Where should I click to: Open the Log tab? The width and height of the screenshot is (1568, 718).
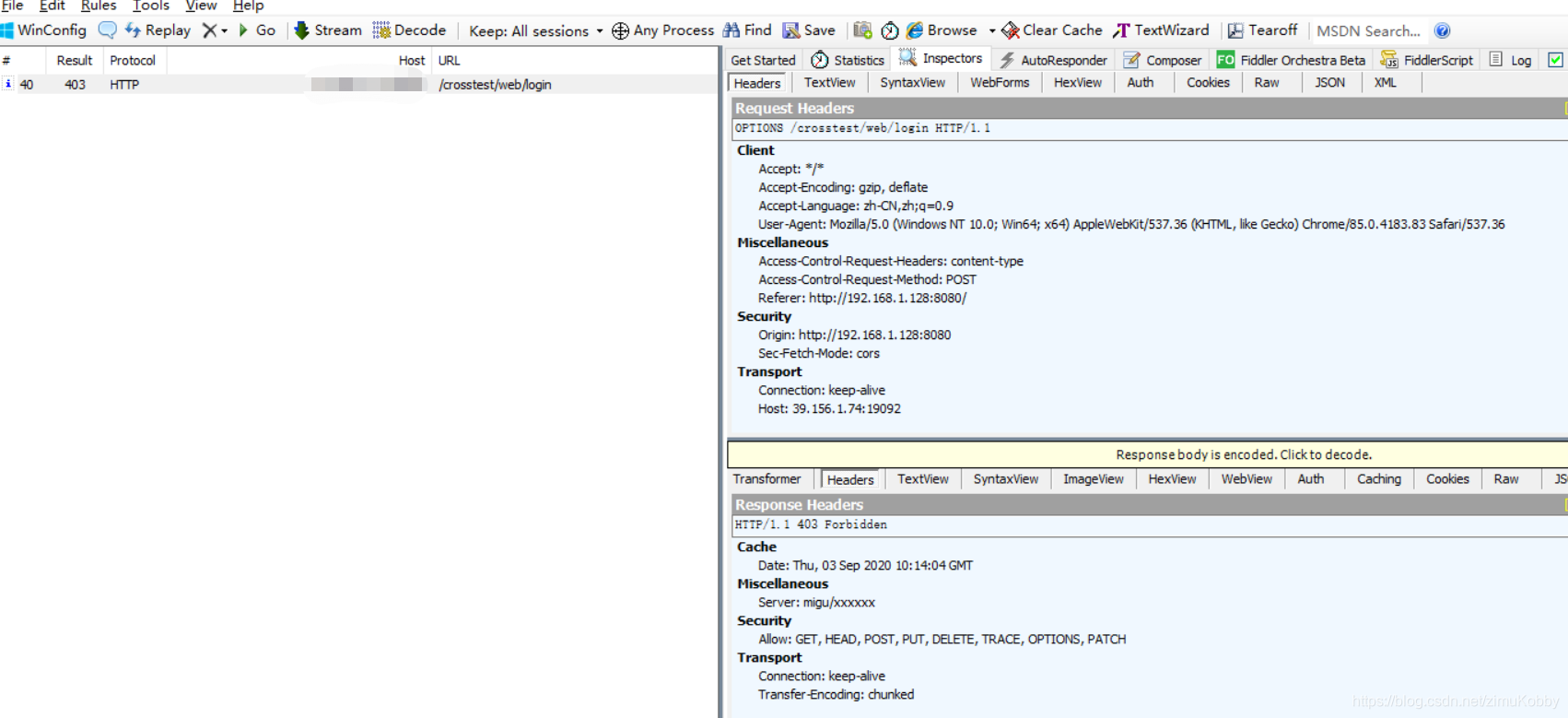(x=1510, y=60)
